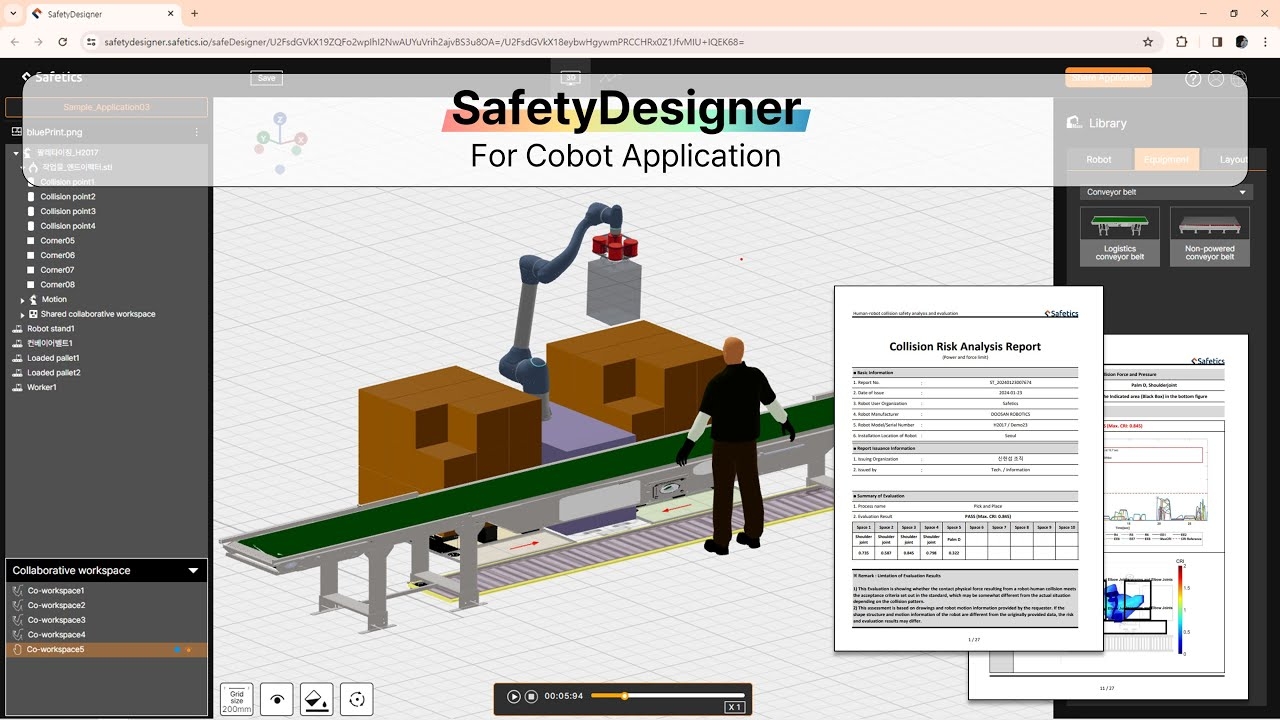Image resolution: width=1280 pixels, height=720 pixels.
Task: Switch to the Equipment library tab
Action: pyautogui.click(x=1167, y=159)
